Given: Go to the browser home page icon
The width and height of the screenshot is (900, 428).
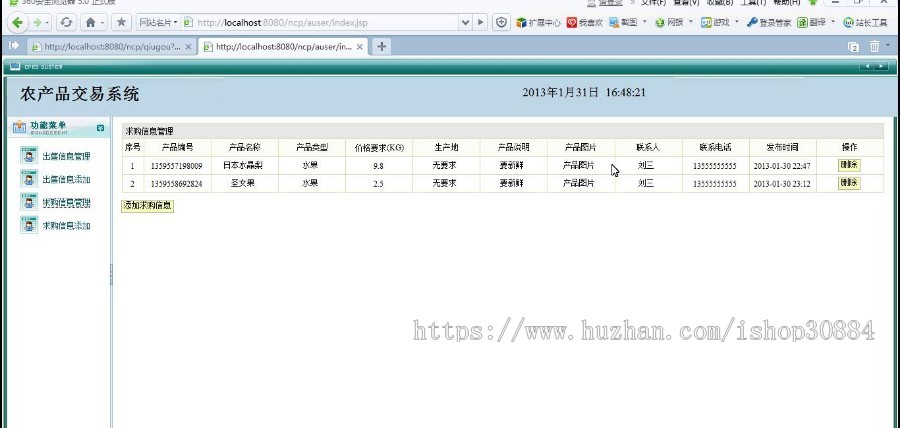Looking at the screenshot, I should [91, 23].
